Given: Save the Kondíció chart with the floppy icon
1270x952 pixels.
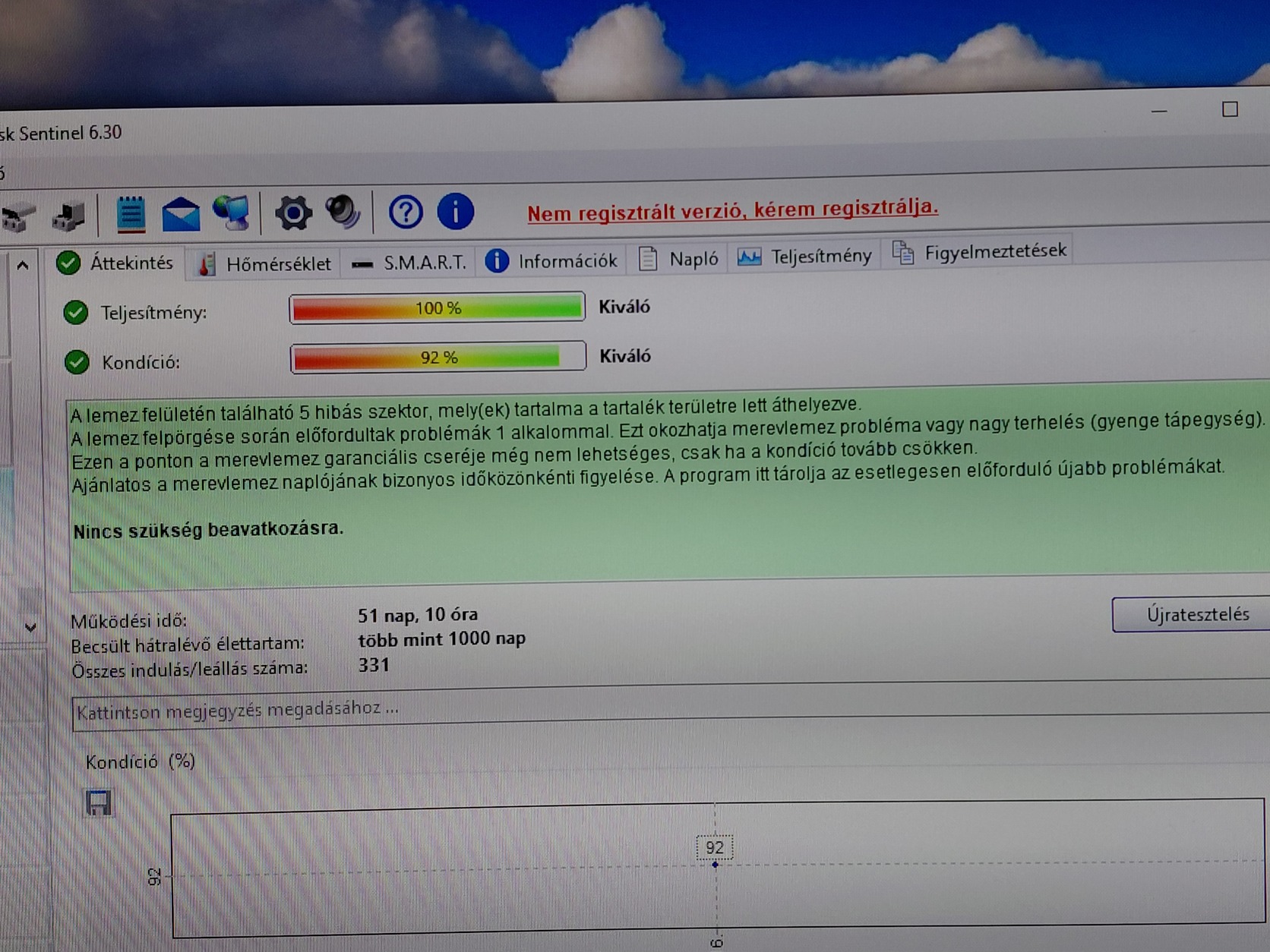Looking at the screenshot, I should [99, 802].
